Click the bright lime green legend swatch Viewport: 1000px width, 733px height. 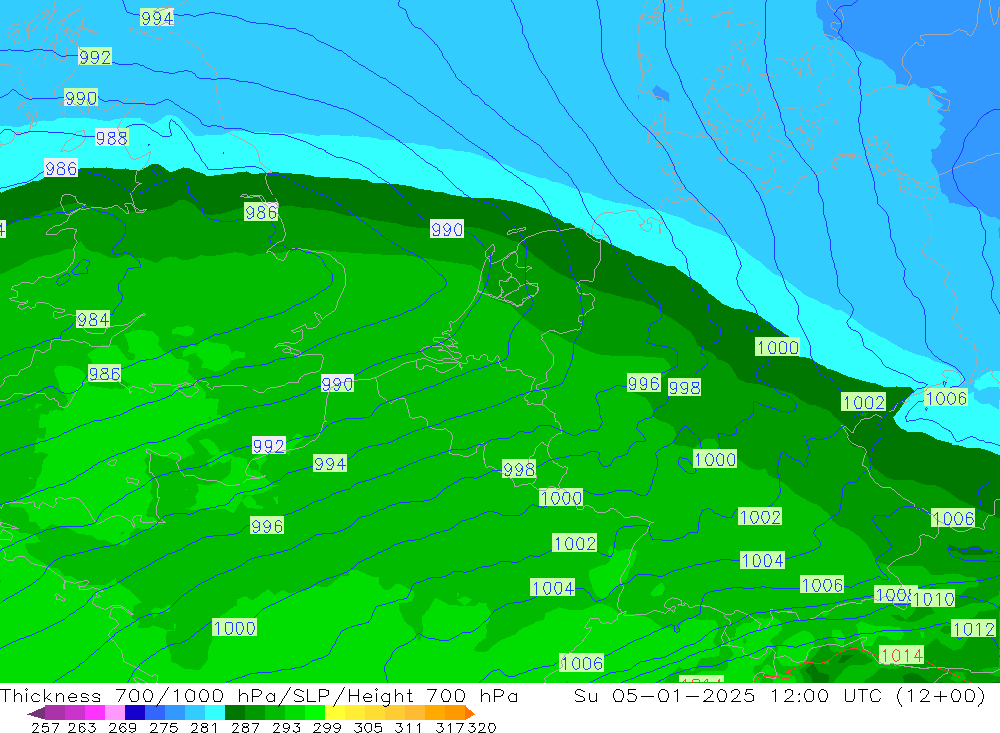tap(315, 713)
